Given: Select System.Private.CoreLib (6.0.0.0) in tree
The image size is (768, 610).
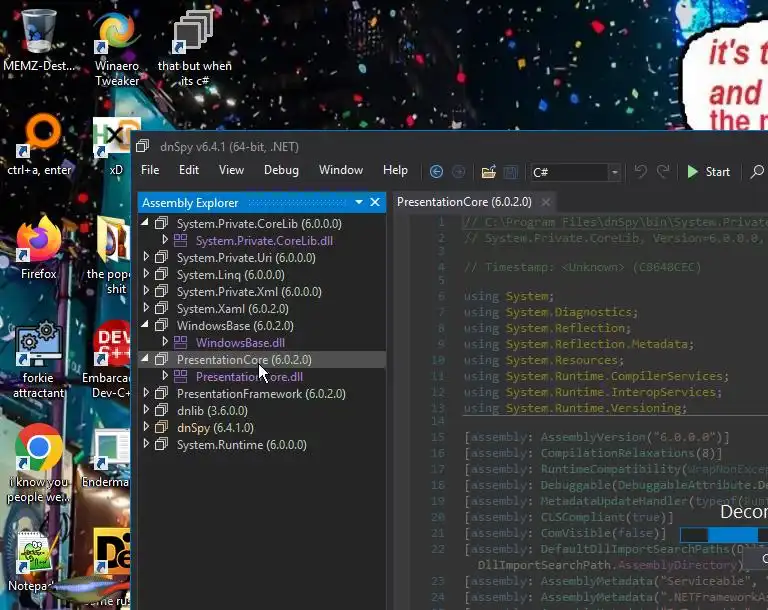Looking at the screenshot, I should coord(259,223).
